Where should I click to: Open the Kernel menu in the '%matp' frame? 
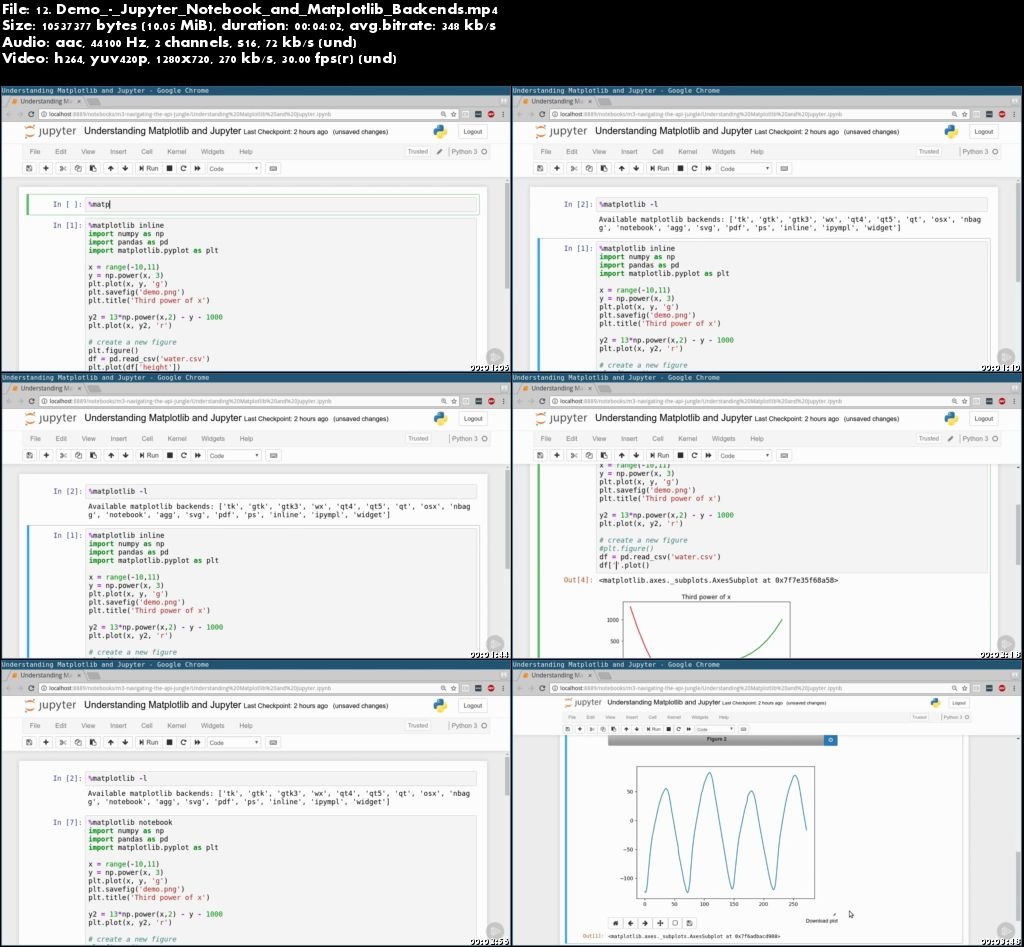[177, 152]
